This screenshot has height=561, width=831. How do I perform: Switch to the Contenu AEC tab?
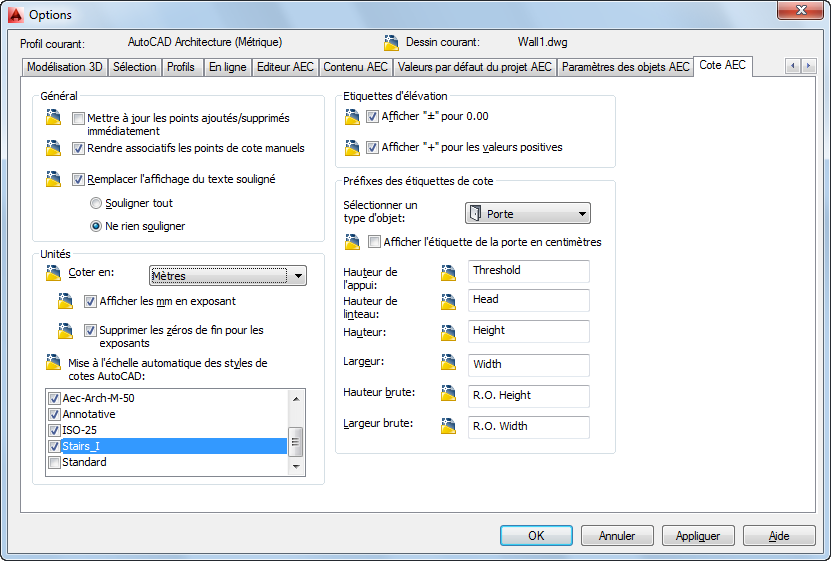coord(356,67)
